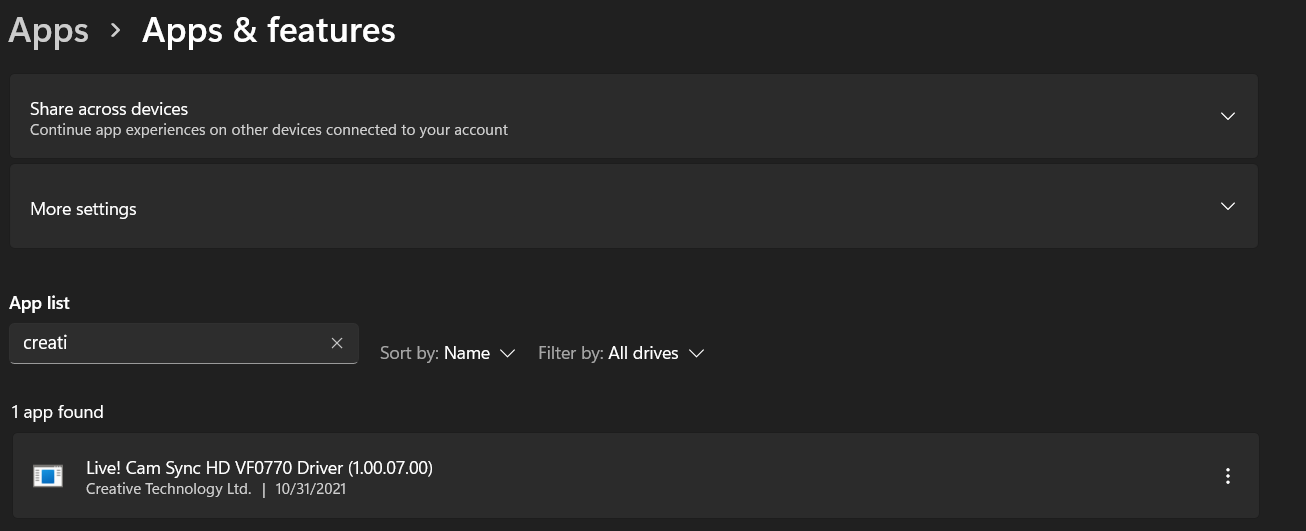1306x531 pixels.
Task: Click the down arrow next to All drives
Action: tap(697, 353)
